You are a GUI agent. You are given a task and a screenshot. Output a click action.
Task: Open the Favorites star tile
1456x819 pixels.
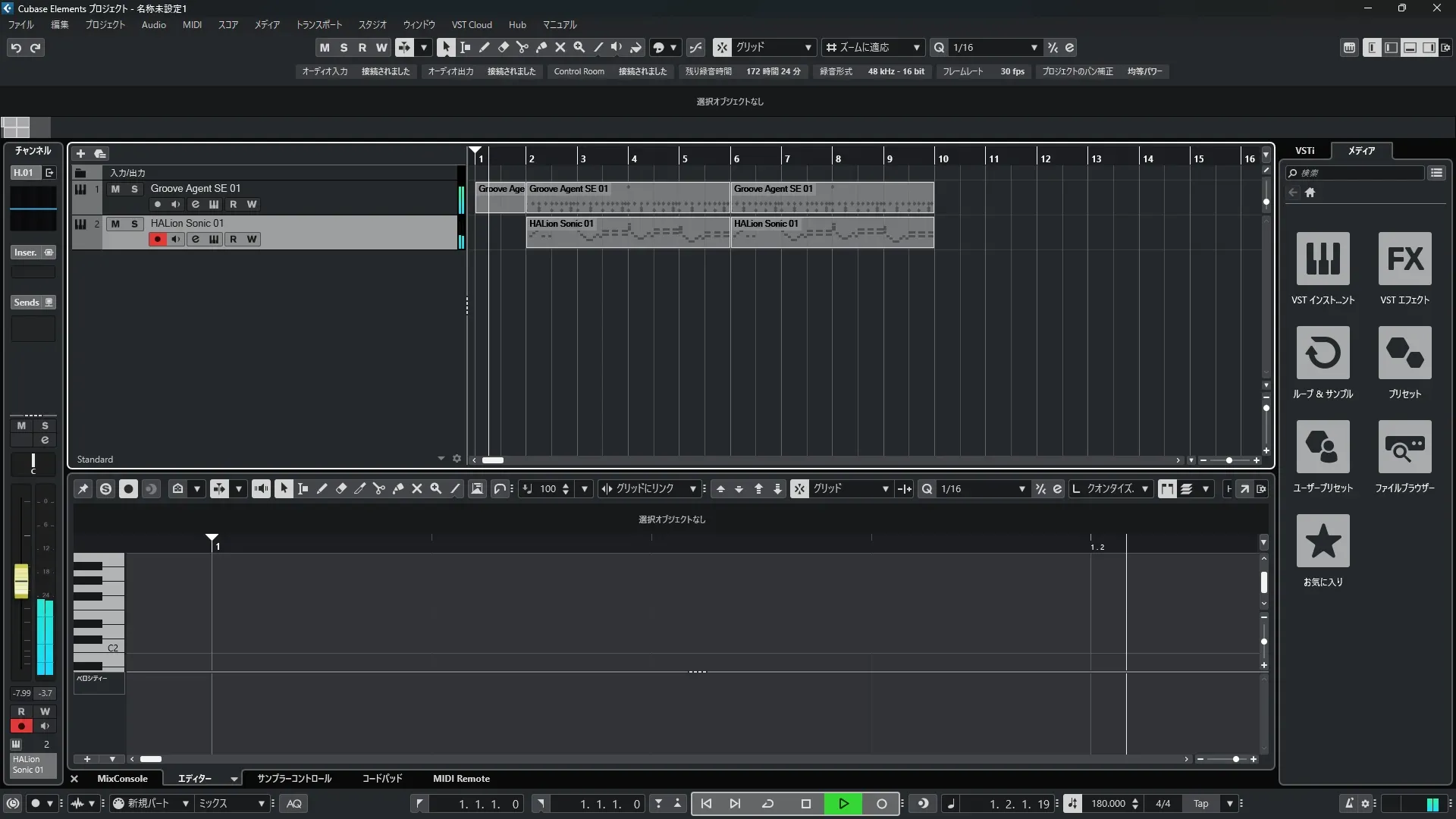(x=1323, y=541)
